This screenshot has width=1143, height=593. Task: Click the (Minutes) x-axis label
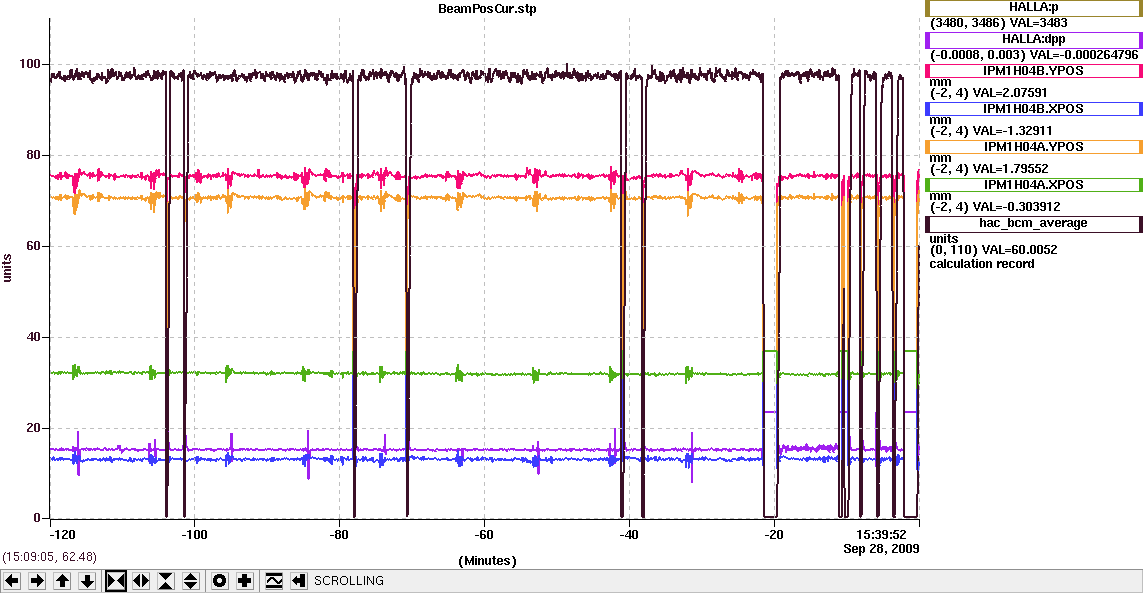pyautogui.click(x=488, y=561)
